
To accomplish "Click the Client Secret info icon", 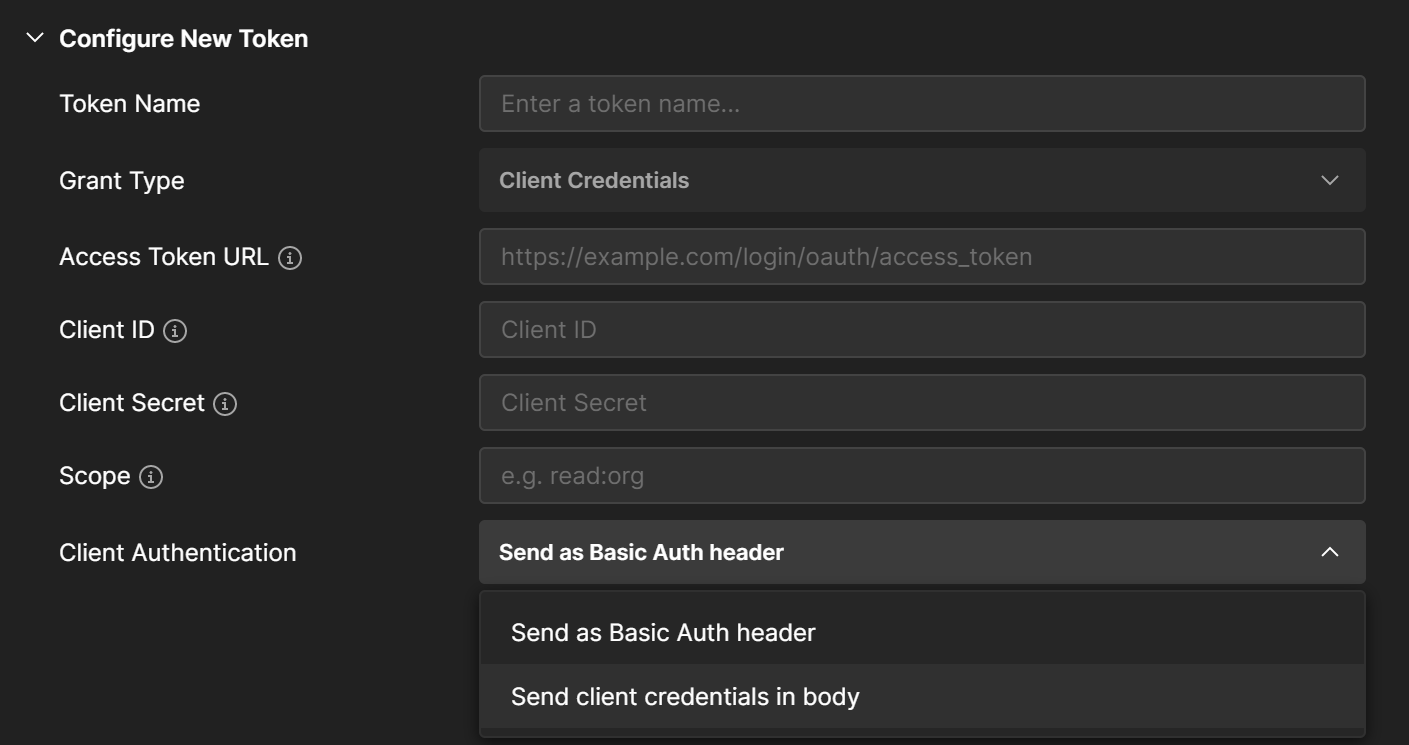I will 225,403.
